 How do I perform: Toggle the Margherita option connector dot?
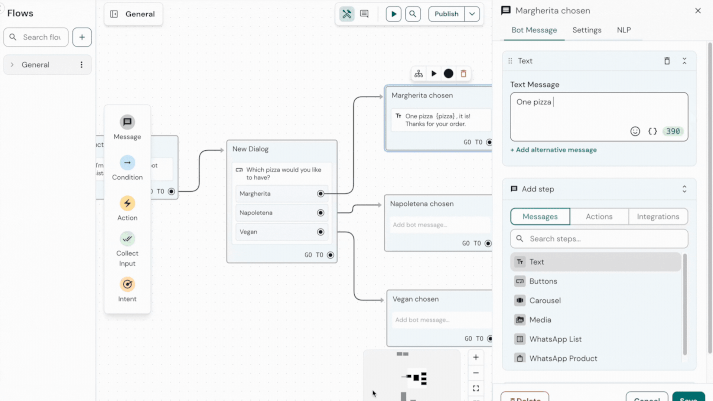[x=320, y=194]
